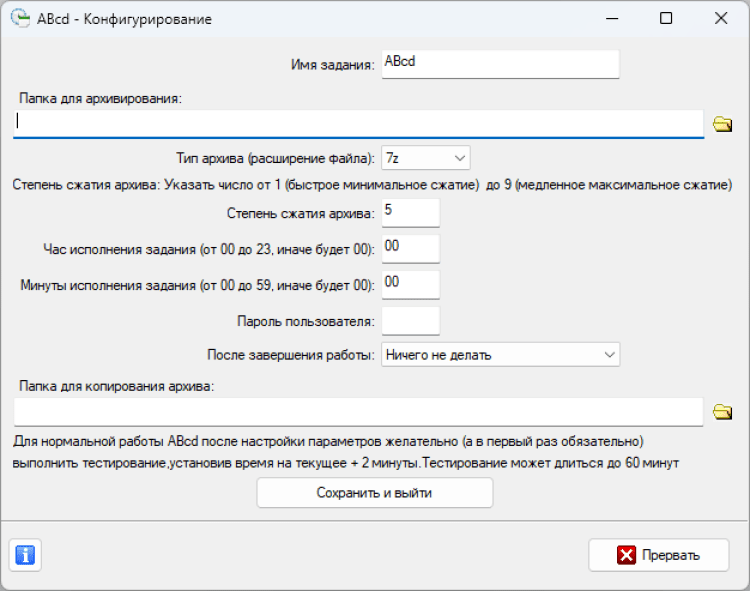The image size is (750, 591).
Task: Click the 'Пароль пользователя' field
Action: click(x=410, y=321)
